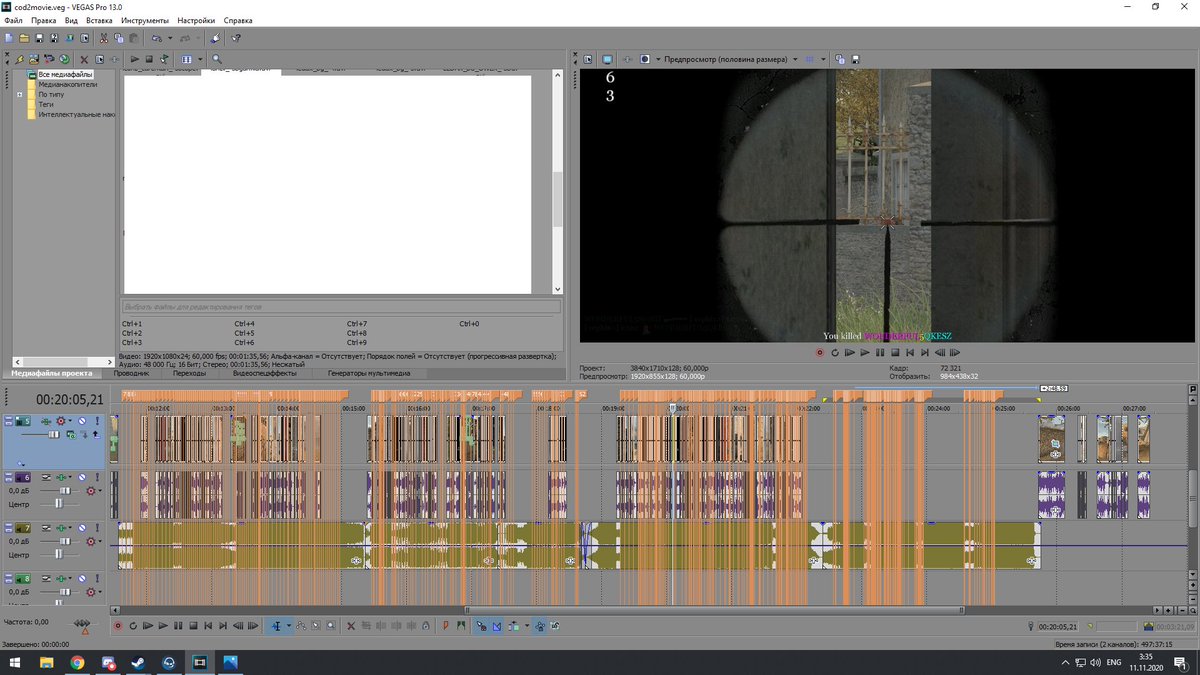Image resolution: width=1200 pixels, height=675 pixels.
Task: Click the media search magnifier icon
Action: [217, 59]
